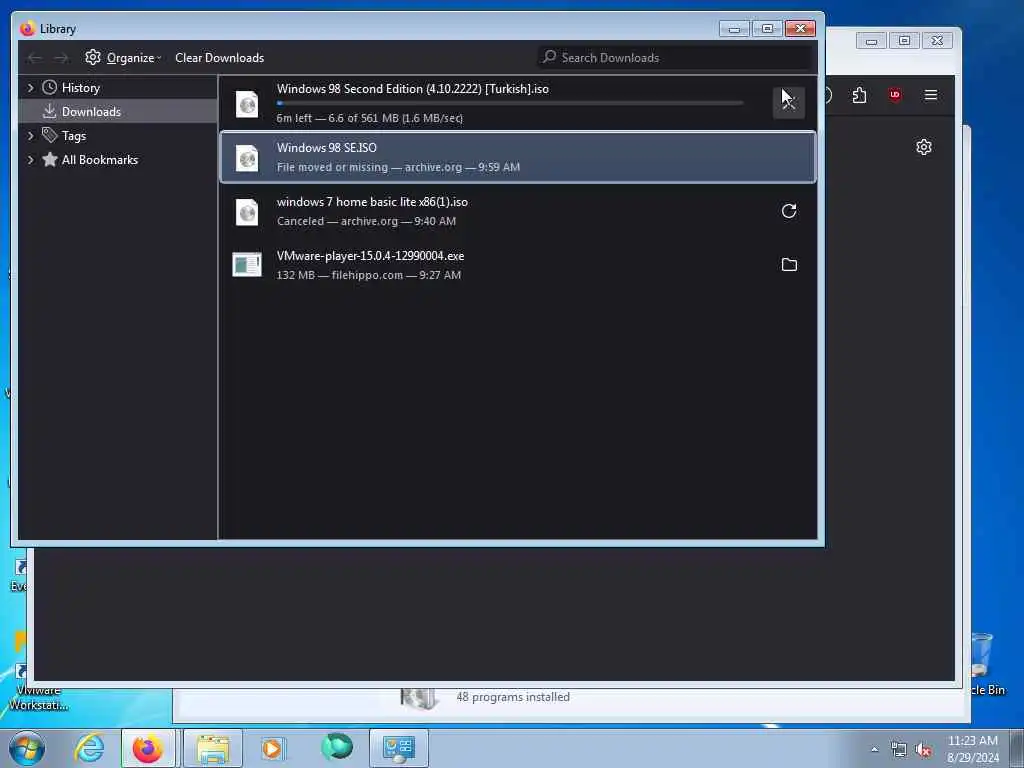
Task: Click the muted volume tray icon
Action: [923, 750]
